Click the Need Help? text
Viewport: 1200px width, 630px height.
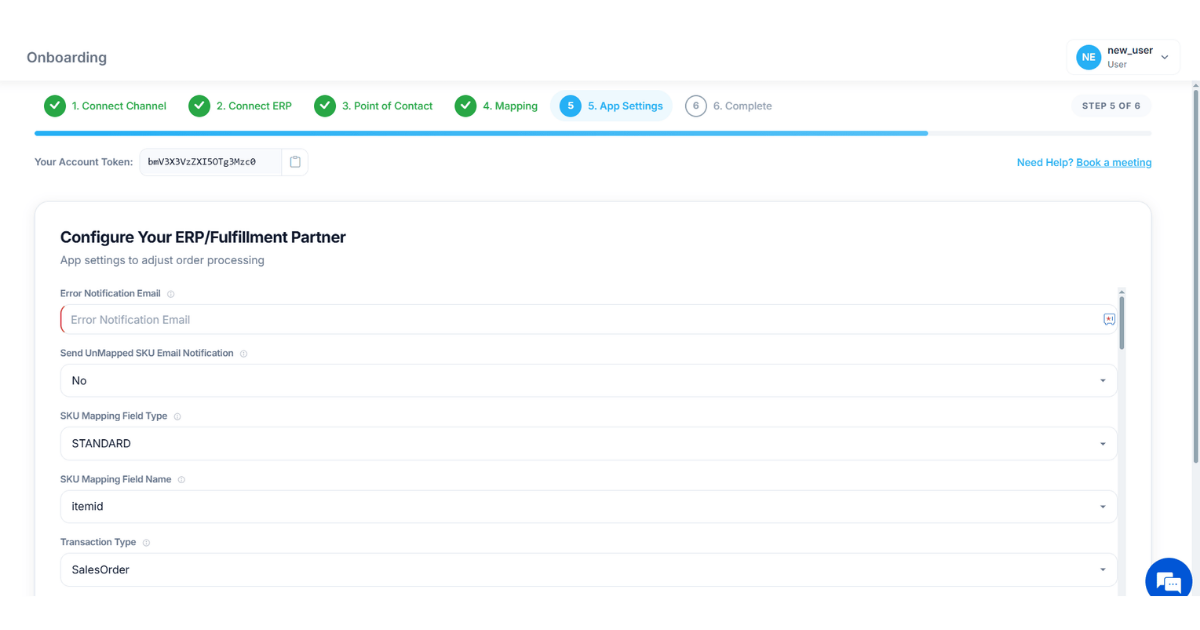(x=1045, y=162)
